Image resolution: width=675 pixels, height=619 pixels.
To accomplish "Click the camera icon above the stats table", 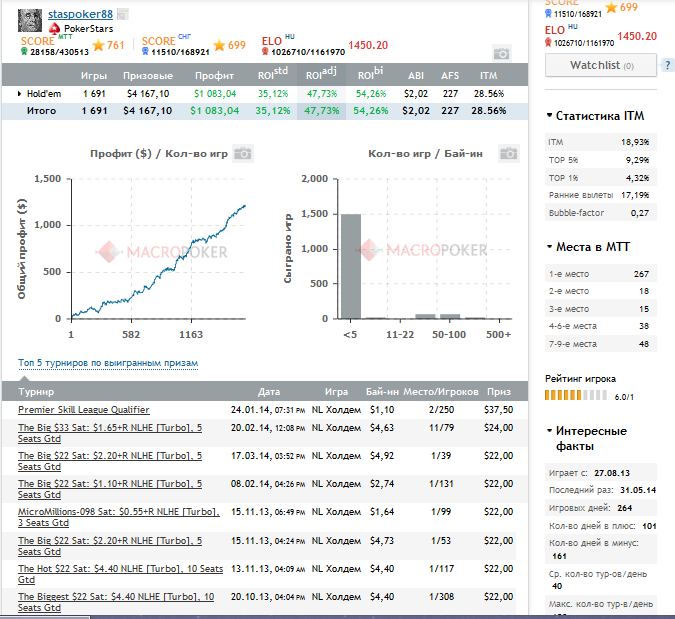I will point(502,53).
